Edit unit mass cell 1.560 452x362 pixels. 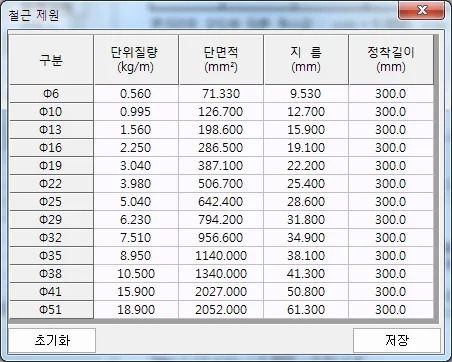click(136, 130)
